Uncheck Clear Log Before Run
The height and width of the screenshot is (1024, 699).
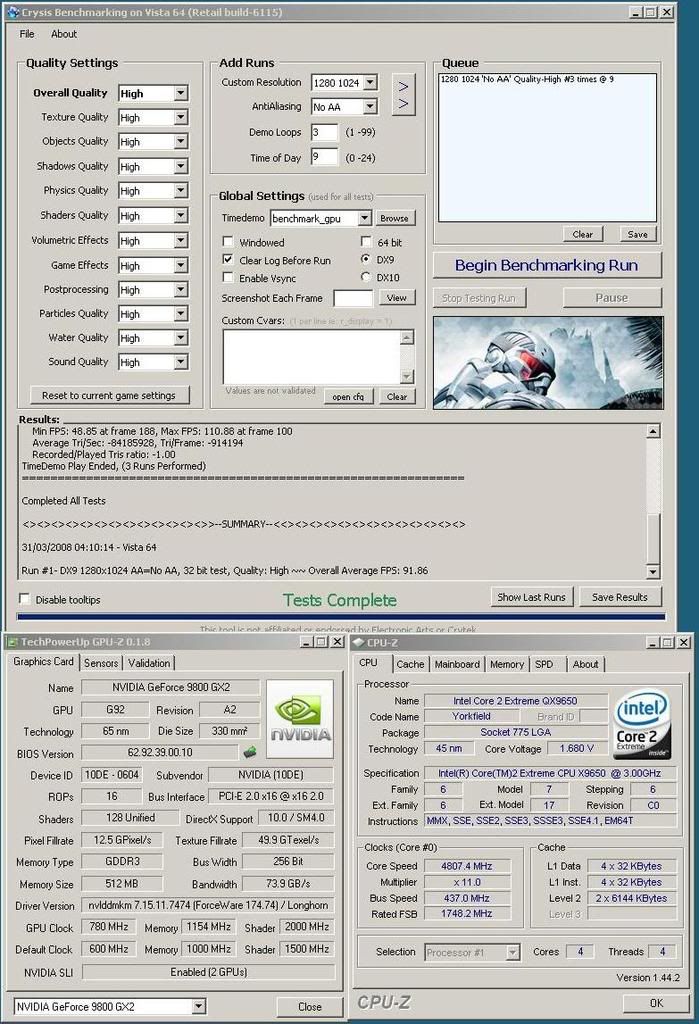(228, 259)
